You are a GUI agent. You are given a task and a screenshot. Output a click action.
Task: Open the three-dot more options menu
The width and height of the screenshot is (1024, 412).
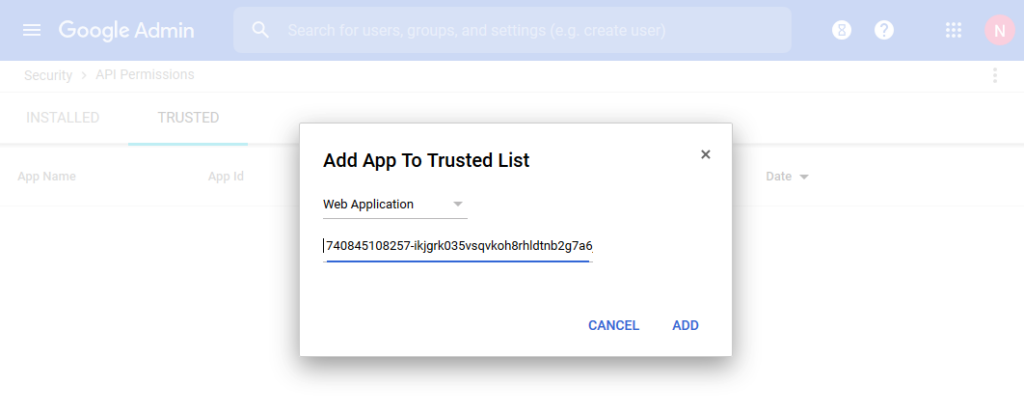[x=995, y=75]
